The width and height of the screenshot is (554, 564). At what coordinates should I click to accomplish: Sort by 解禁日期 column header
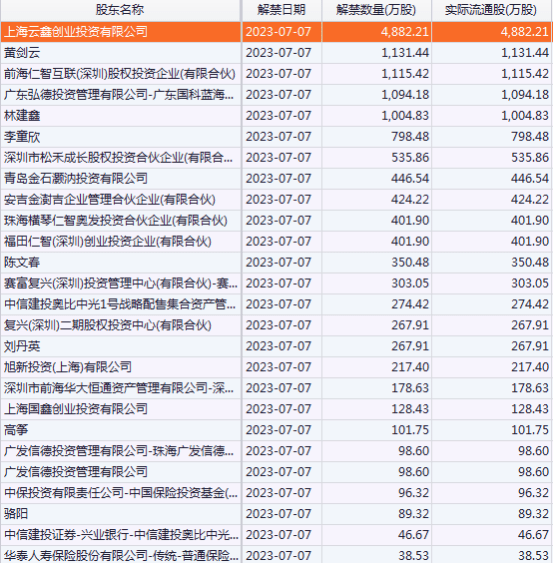282,10
